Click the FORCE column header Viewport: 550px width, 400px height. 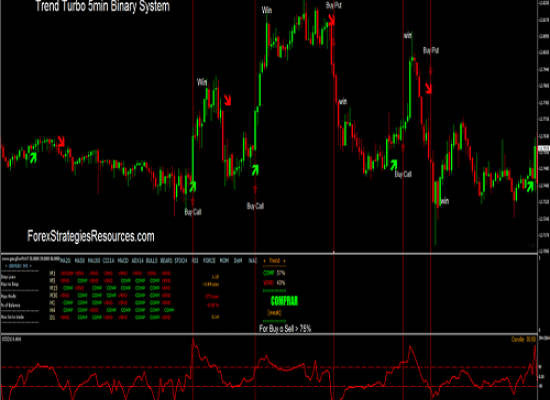click(209, 261)
